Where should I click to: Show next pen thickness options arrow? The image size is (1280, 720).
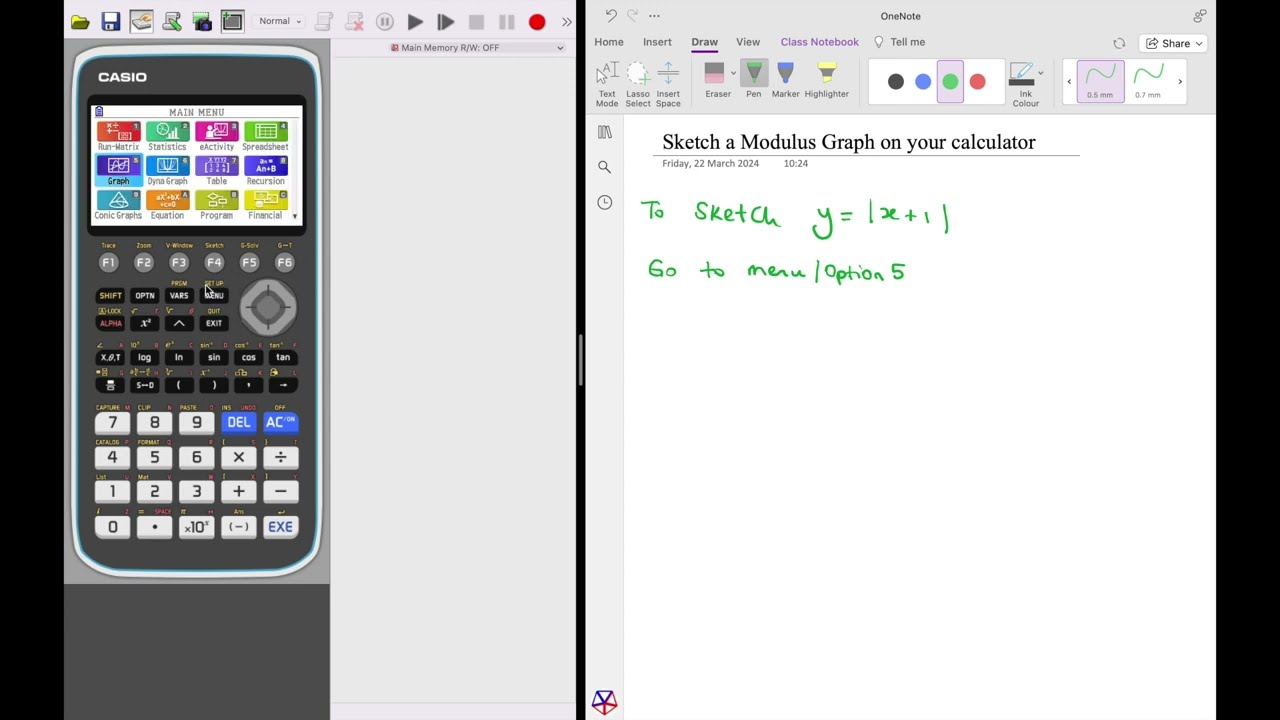tap(1180, 82)
